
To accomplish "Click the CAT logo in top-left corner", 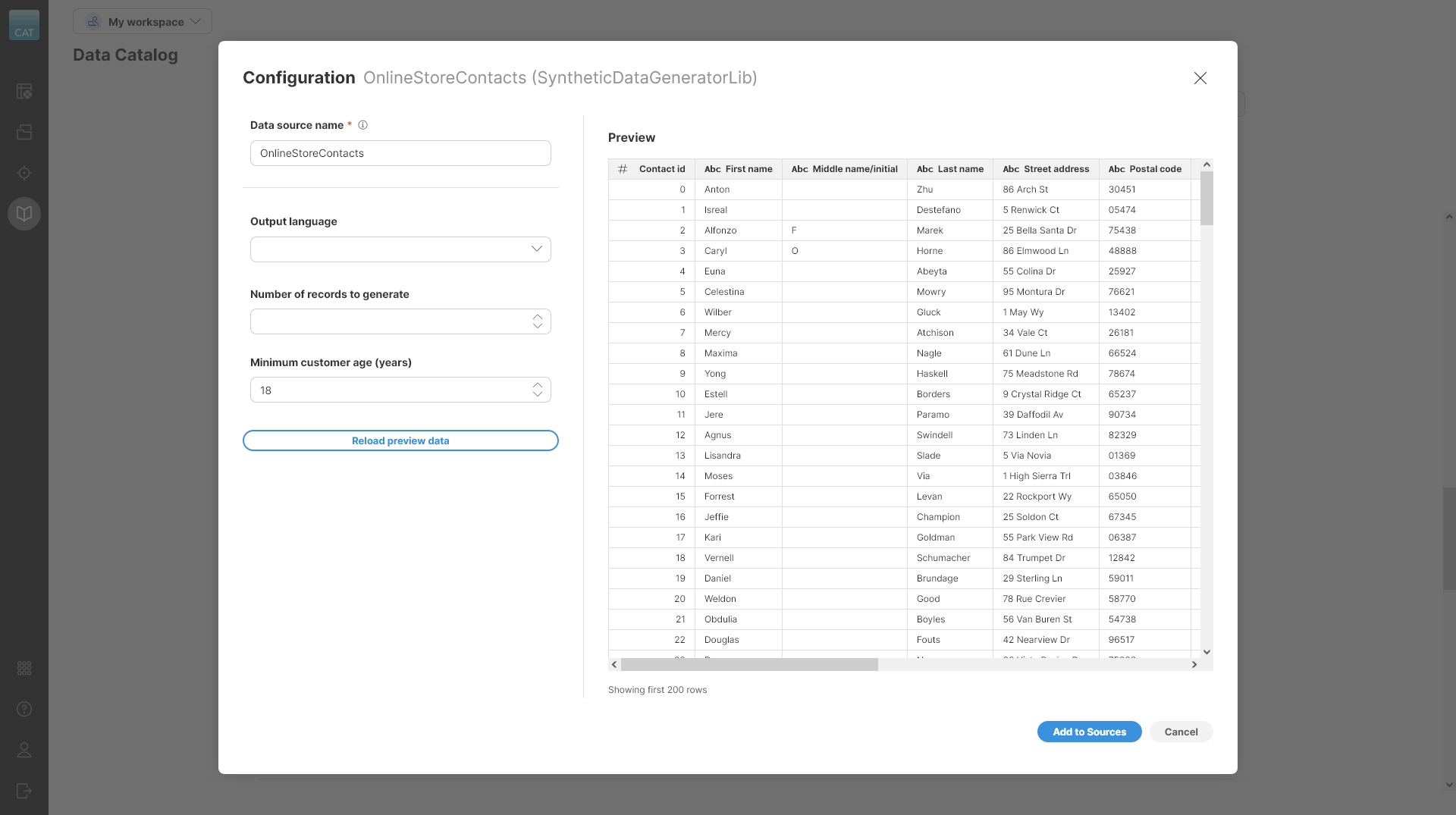I will click(24, 25).
